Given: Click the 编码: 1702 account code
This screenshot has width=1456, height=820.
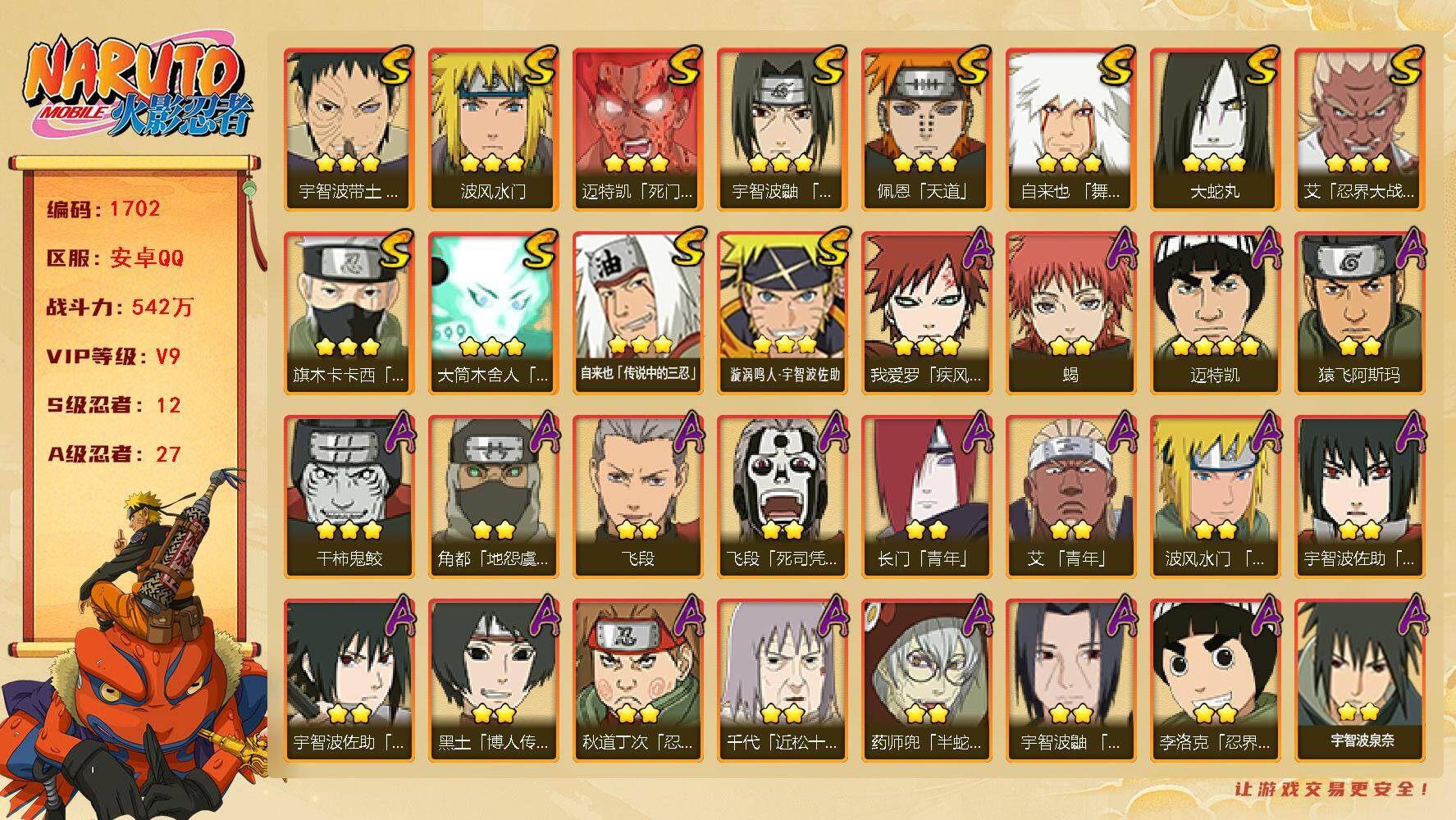Looking at the screenshot, I should [x=103, y=208].
